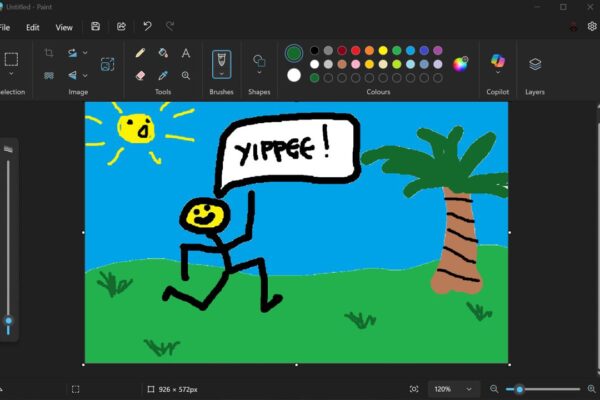Click the zoom in plus button
This screenshot has width=600, height=400.
click(x=590, y=389)
